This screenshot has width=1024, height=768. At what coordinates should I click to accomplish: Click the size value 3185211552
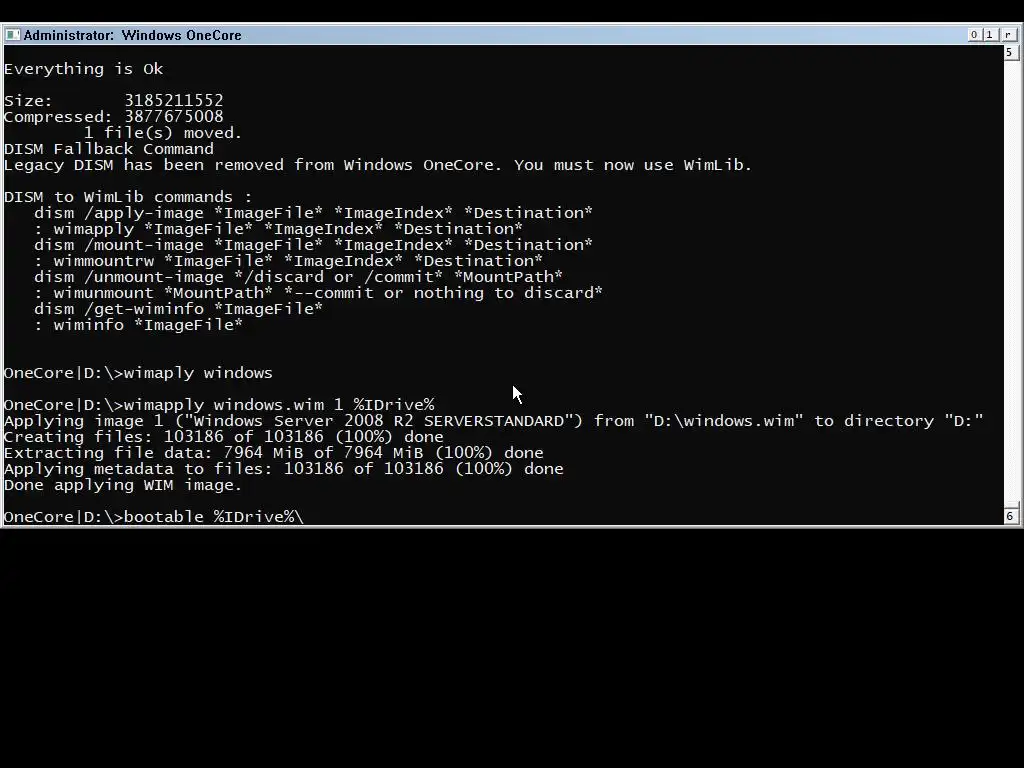pyautogui.click(x=174, y=101)
